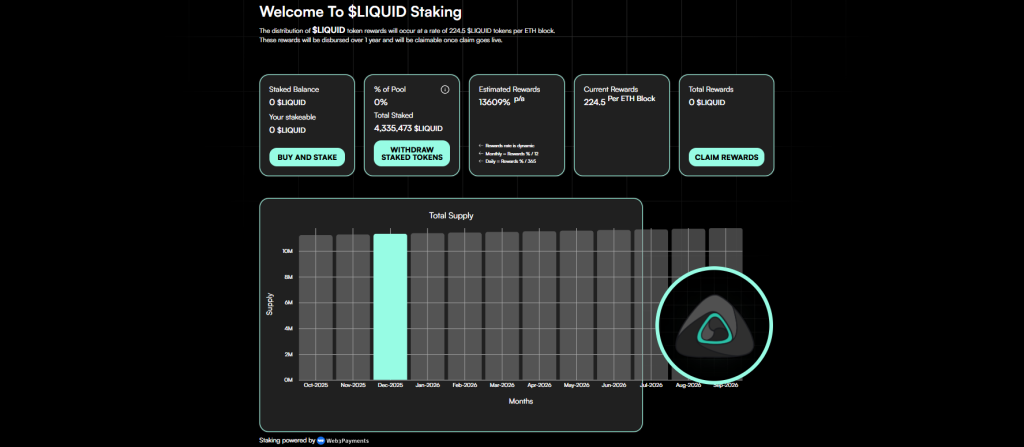Click the Web3Payments logo icon
The image size is (1024, 447).
[x=321, y=440]
